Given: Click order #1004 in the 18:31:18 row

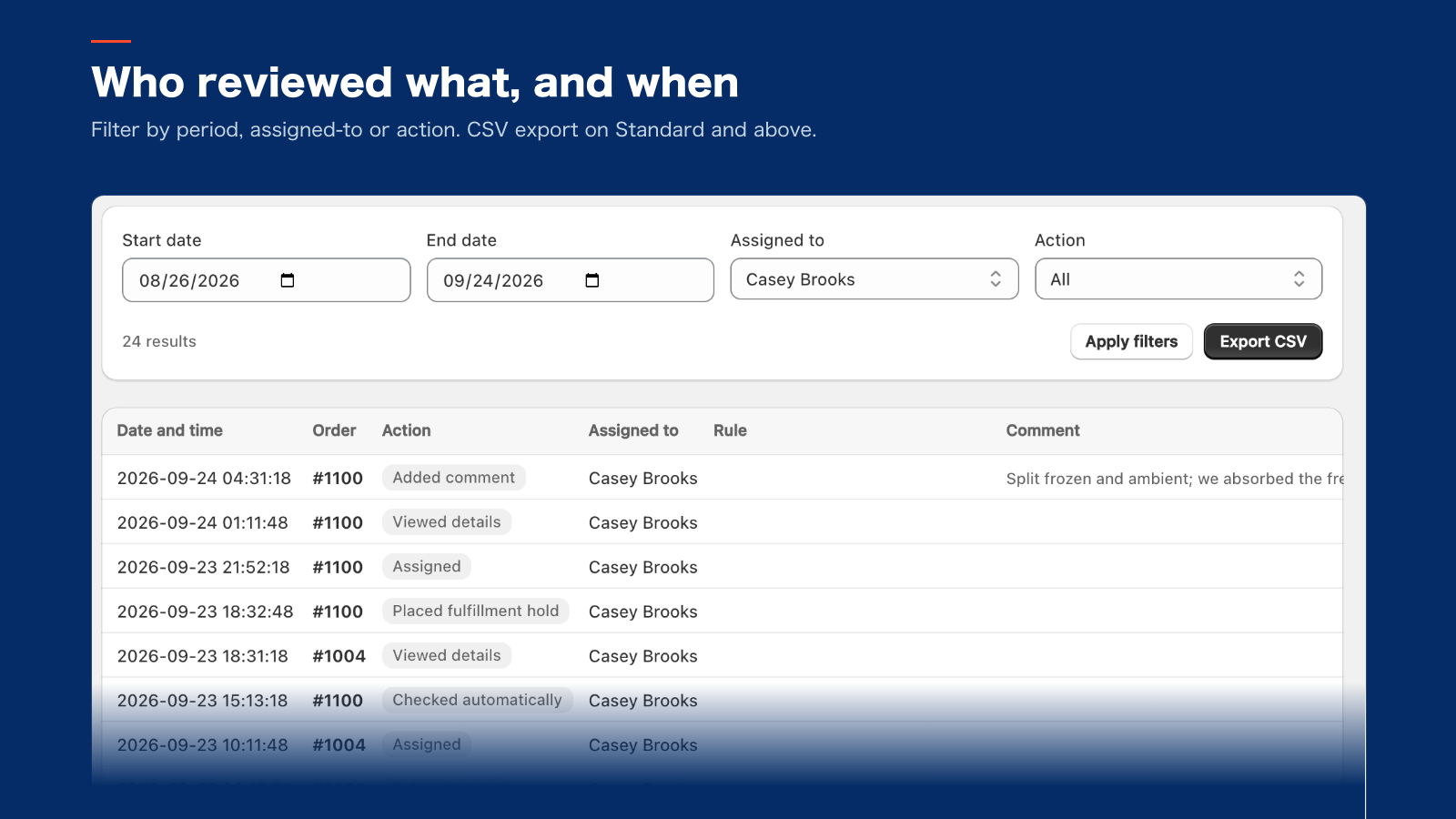Looking at the screenshot, I should point(339,657).
